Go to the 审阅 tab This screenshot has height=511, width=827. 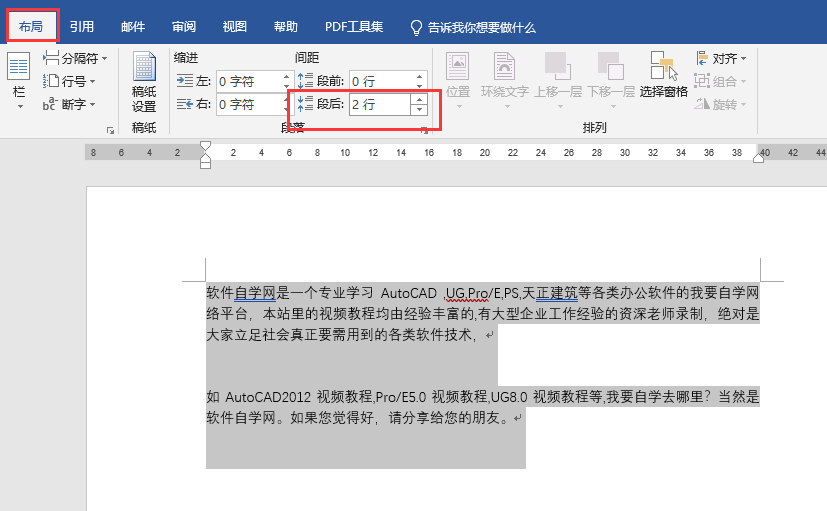tap(184, 26)
